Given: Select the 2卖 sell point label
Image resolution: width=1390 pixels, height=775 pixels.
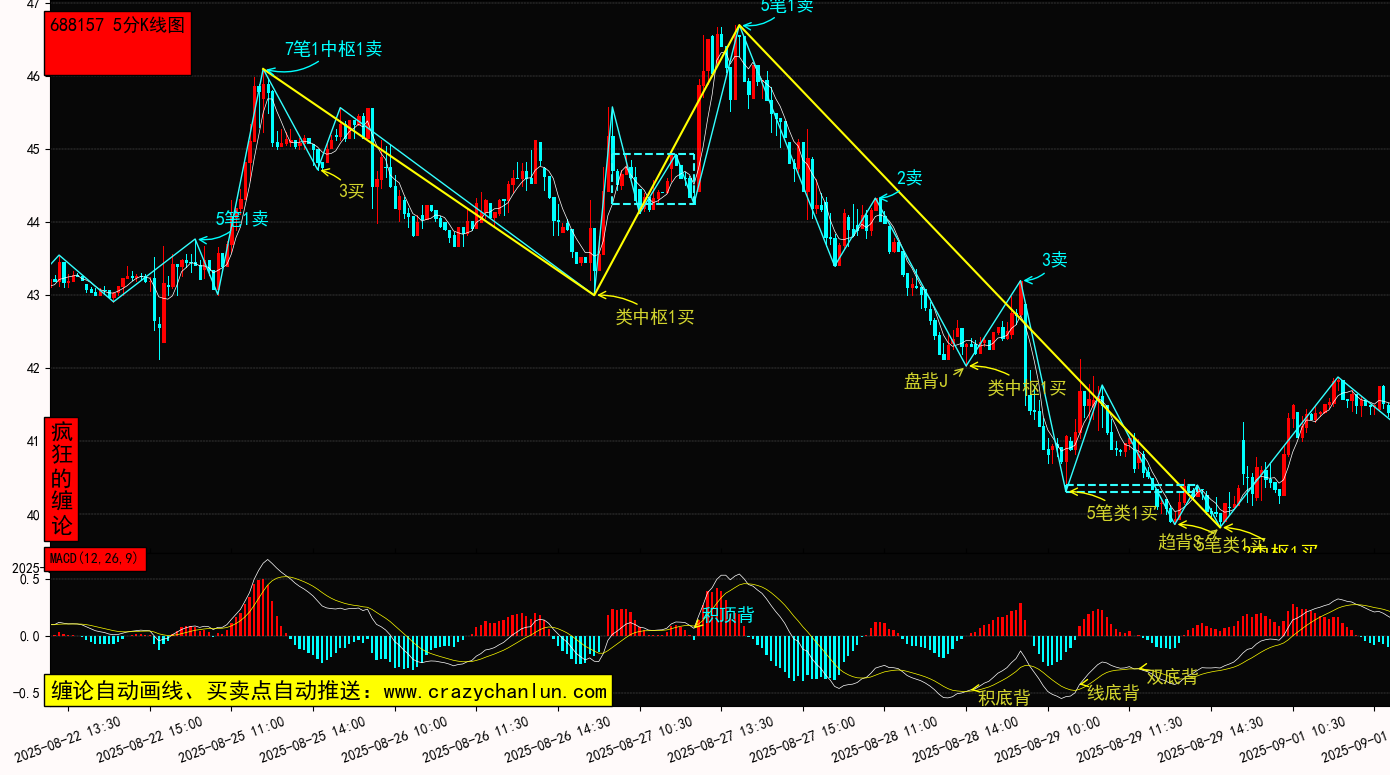Looking at the screenshot, I should [x=909, y=178].
